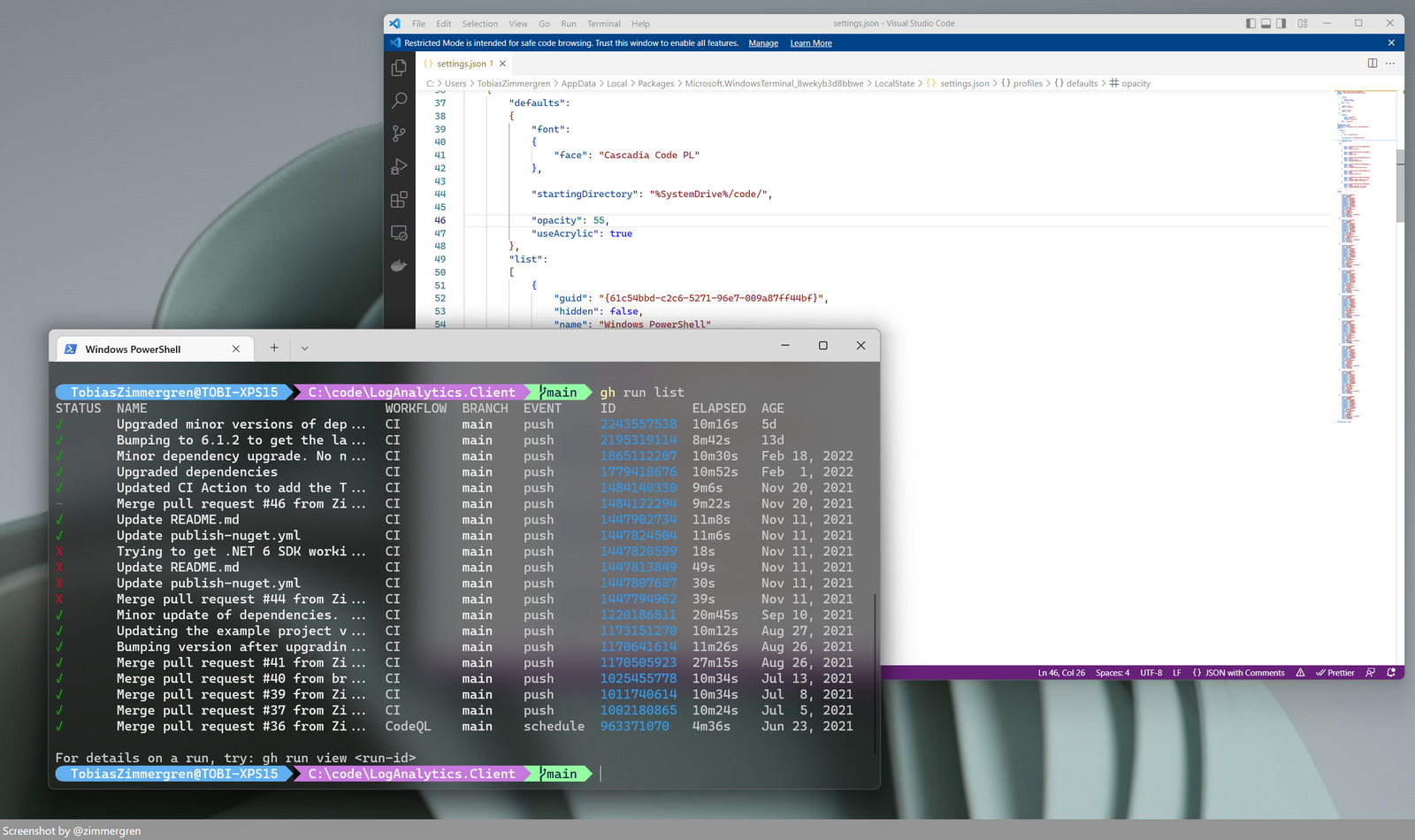Open the Learn More link
Viewport: 1415px width, 840px height.
point(810,42)
